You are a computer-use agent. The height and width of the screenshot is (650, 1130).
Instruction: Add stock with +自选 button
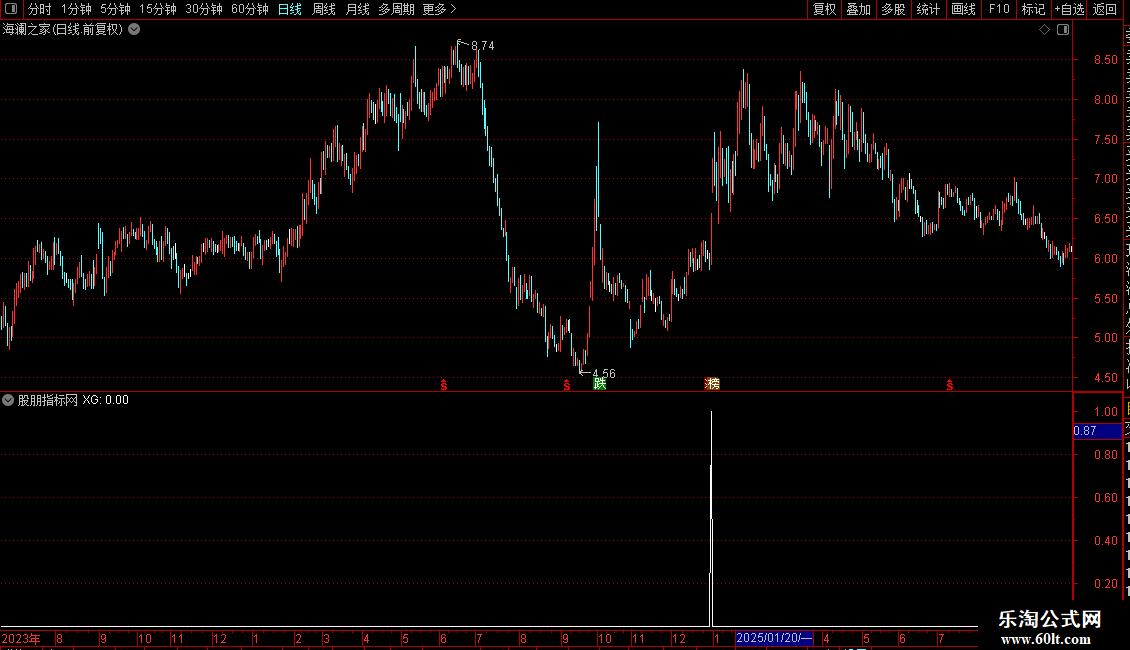(x=1069, y=9)
